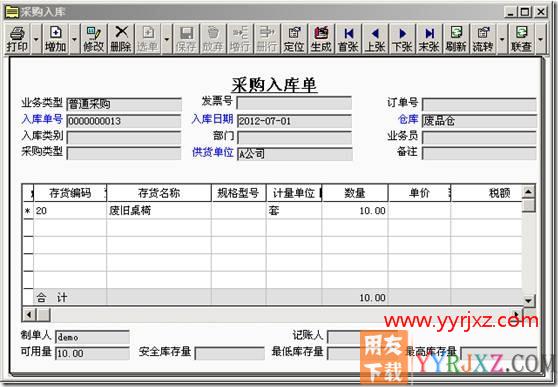
Task: Jump to last record with 末张
Action: (x=430, y=39)
